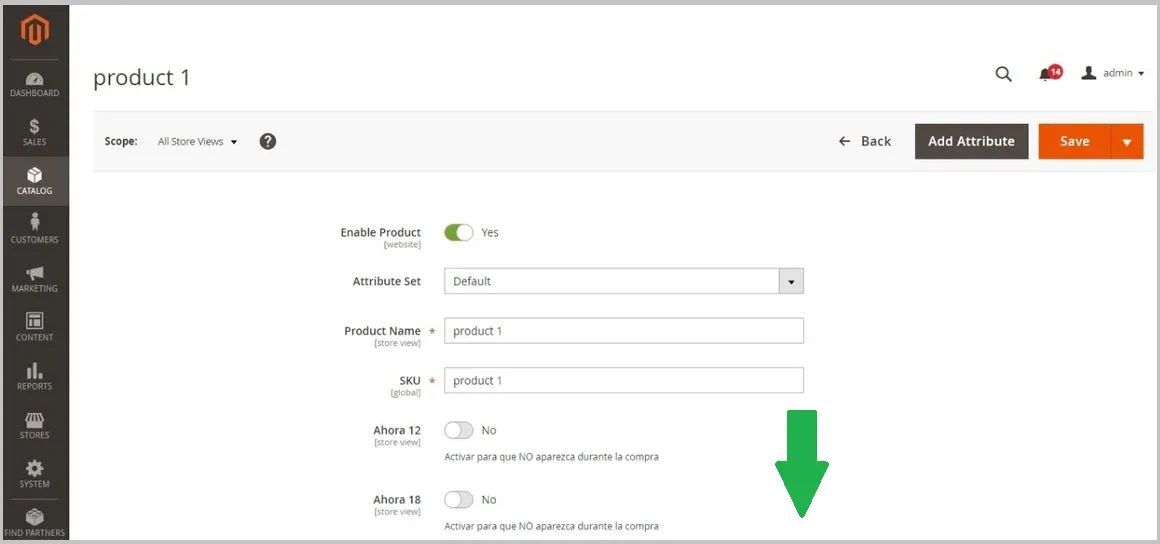Click the Back button
1160x544 pixels.
(x=865, y=141)
